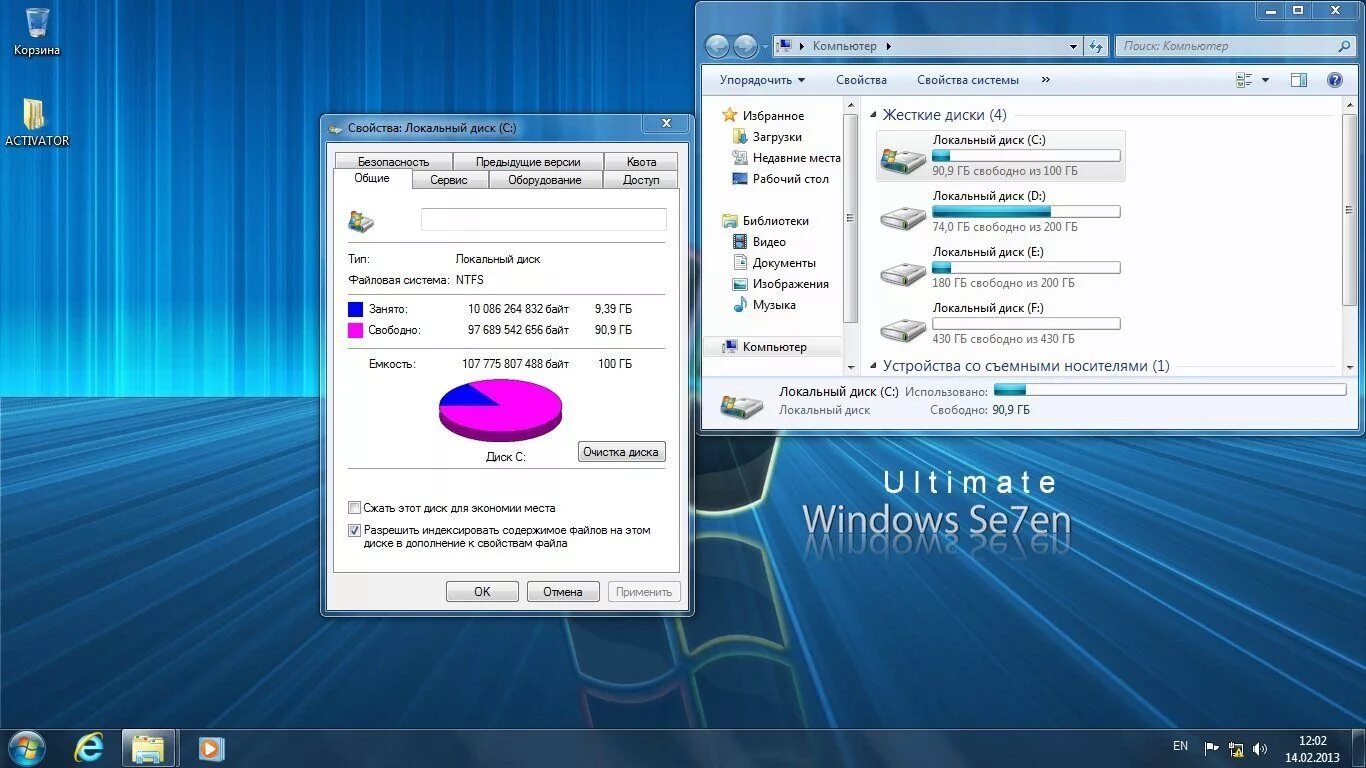Open the view options dropdown arrow
The image size is (1366, 768).
(1265, 80)
